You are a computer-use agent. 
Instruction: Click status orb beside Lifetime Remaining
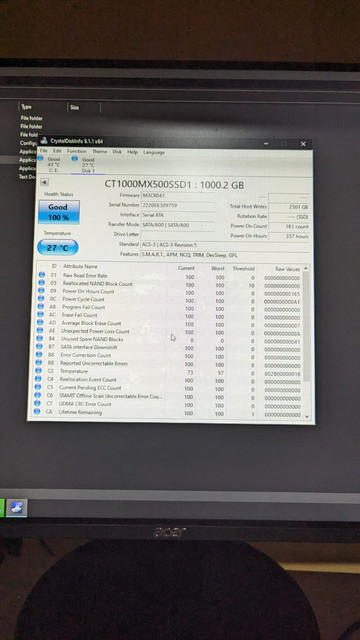point(37,412)
